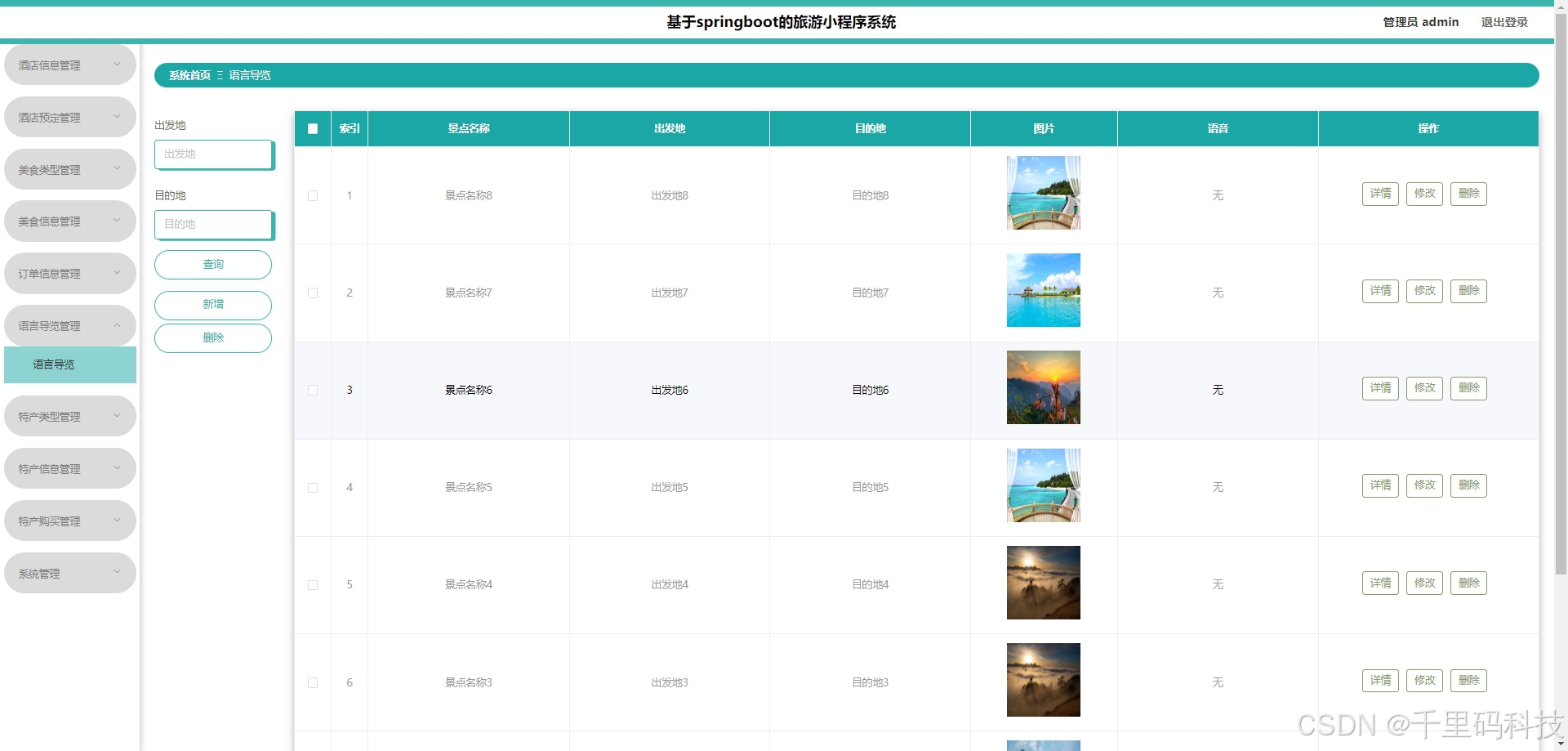Click 修改 for row 景点名称5
Screen dimensions: 1568x751
(x=1424, y=485)
